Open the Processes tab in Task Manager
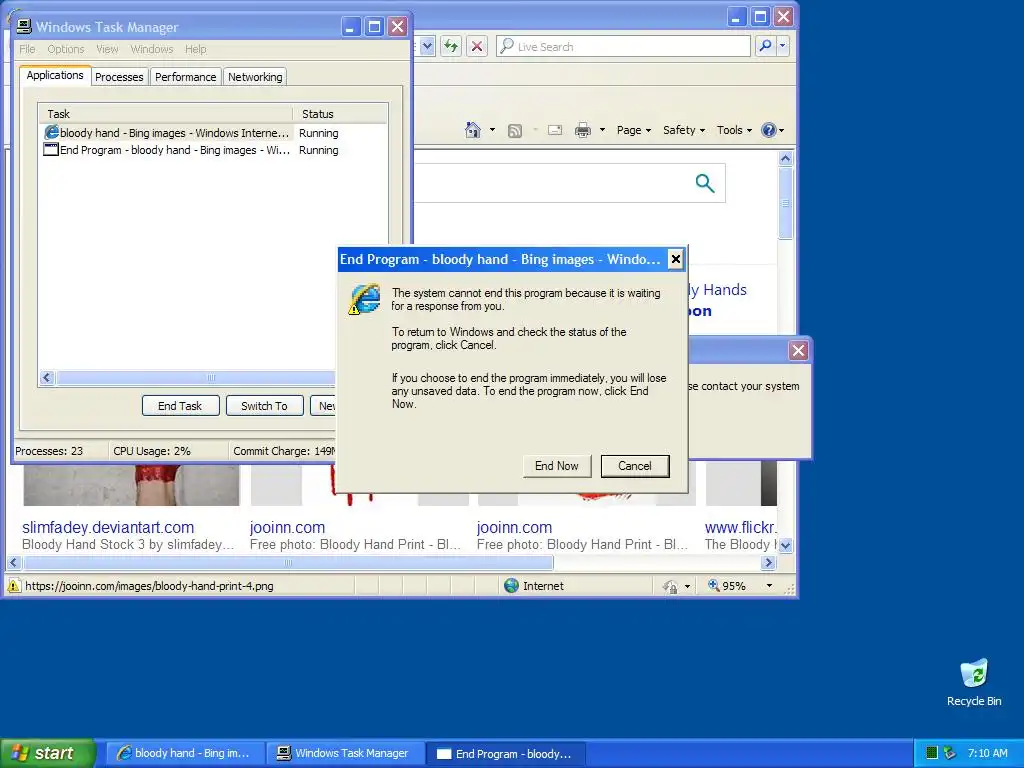 click(119, 76)
